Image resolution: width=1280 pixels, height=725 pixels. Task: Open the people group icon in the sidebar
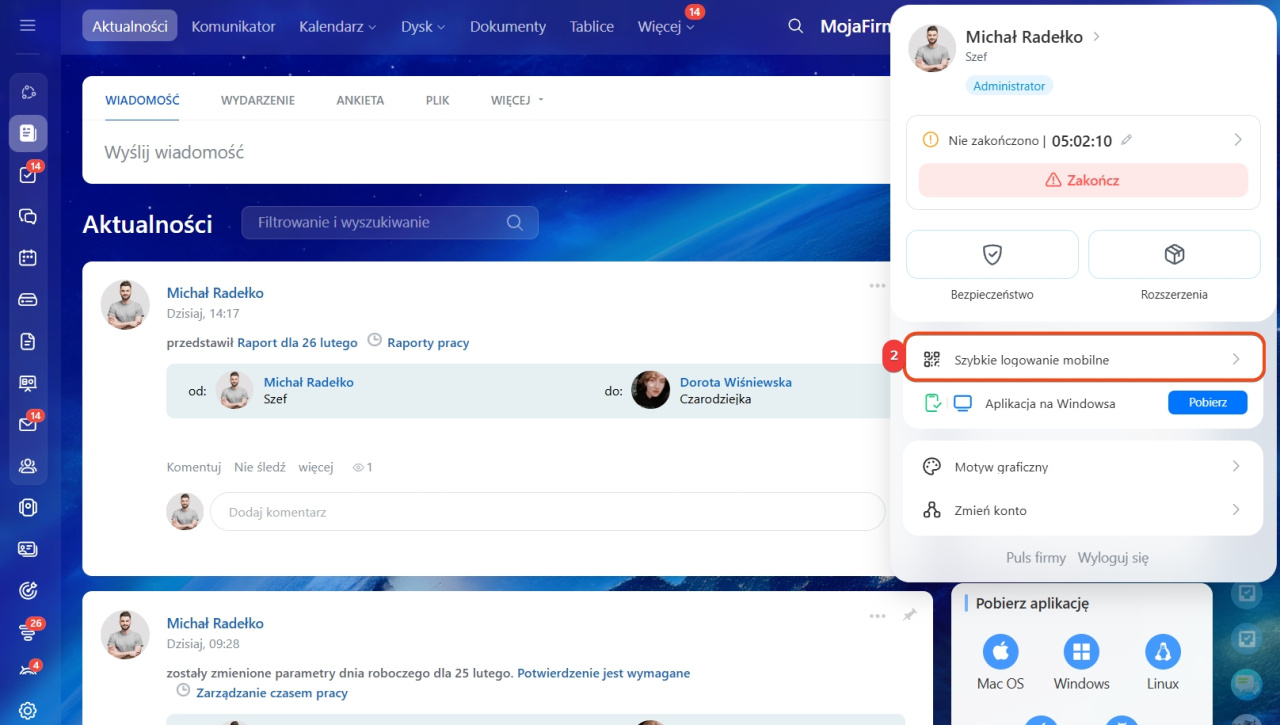(x=28, y=466)
